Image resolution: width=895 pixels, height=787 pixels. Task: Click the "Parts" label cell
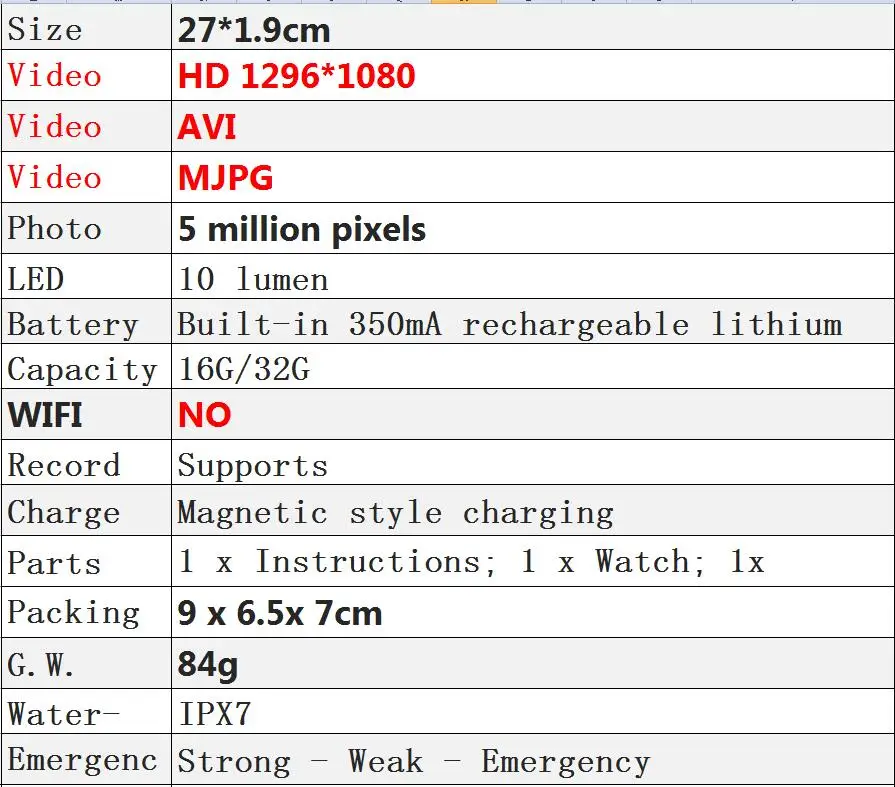coord(86,561)
